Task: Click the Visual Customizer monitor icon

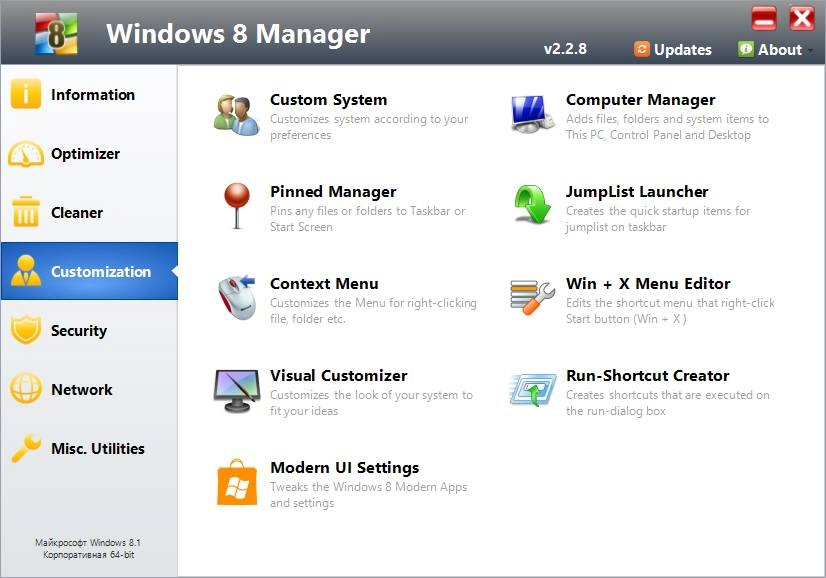Action: click(237, 390)
